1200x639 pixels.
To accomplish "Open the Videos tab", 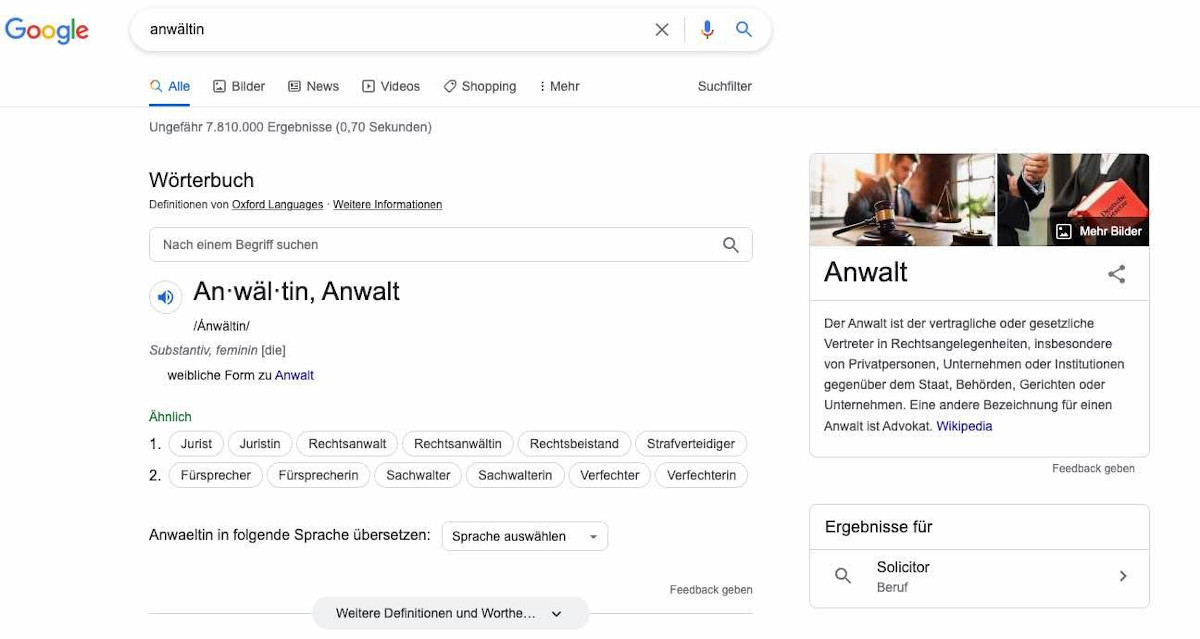I will click(391, 86).
